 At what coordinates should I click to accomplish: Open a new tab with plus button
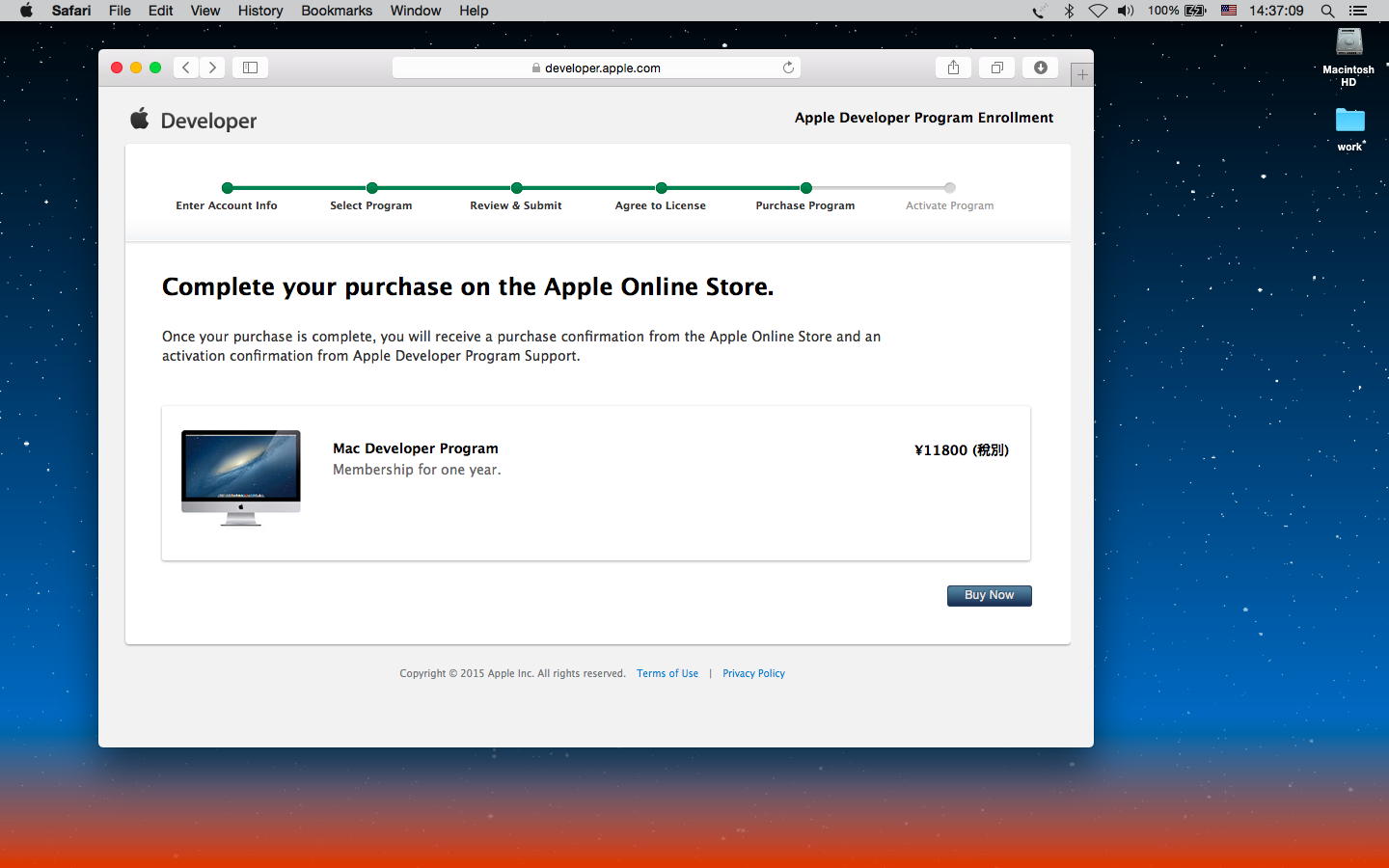[1082, 74]
